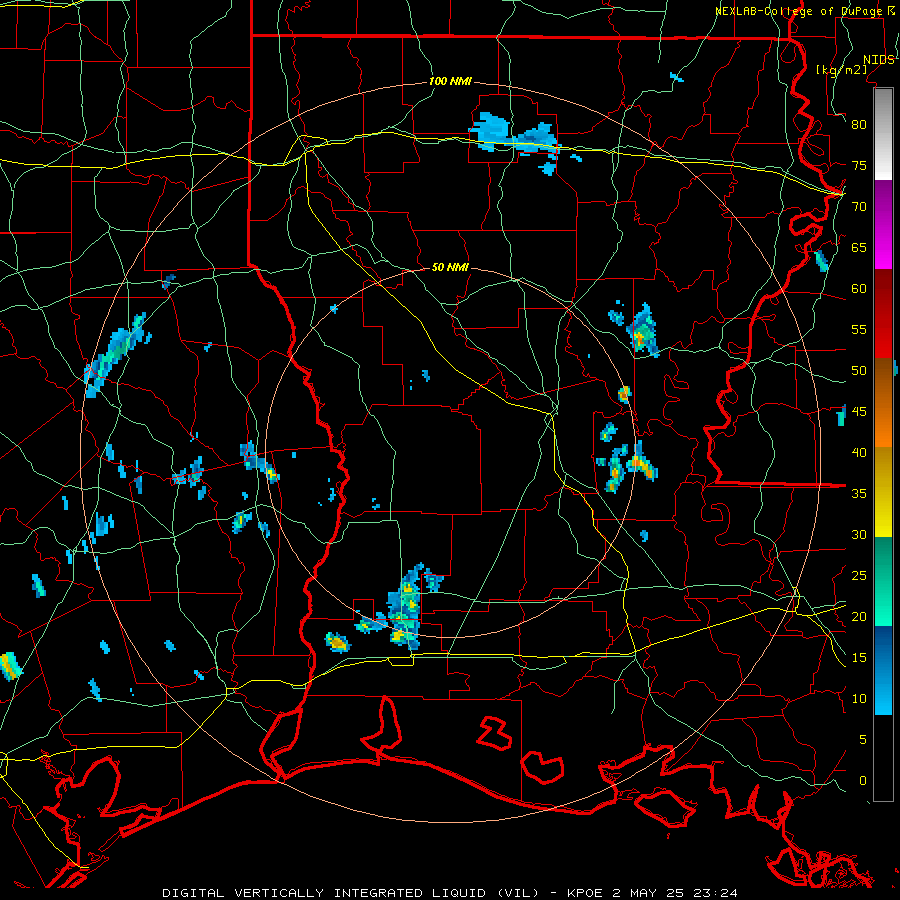Pick the blue segment of the VIL color bar
Viewport: 900px width, 900px height.
pos(883,670)
